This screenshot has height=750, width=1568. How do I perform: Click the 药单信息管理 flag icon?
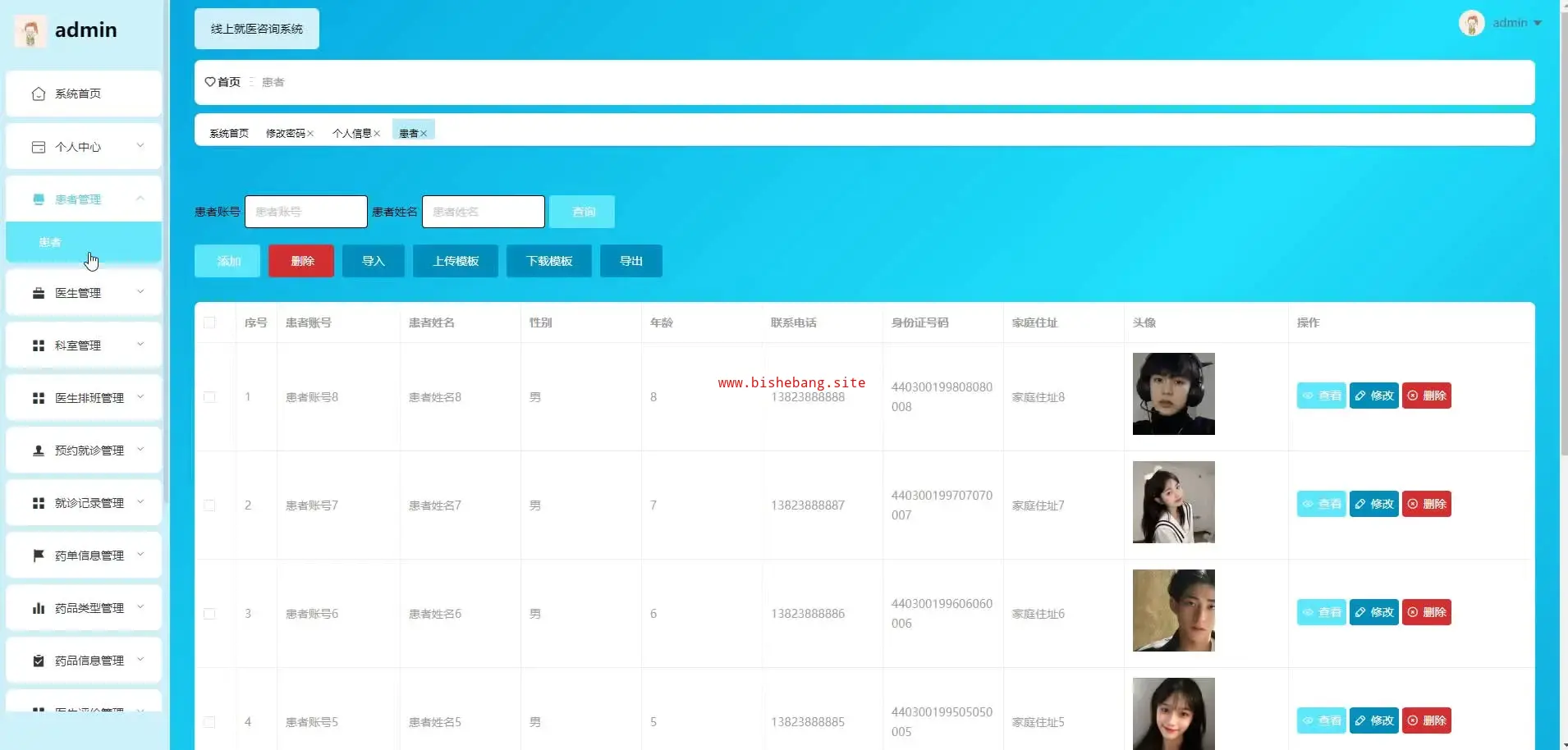[x=39, y=556]
